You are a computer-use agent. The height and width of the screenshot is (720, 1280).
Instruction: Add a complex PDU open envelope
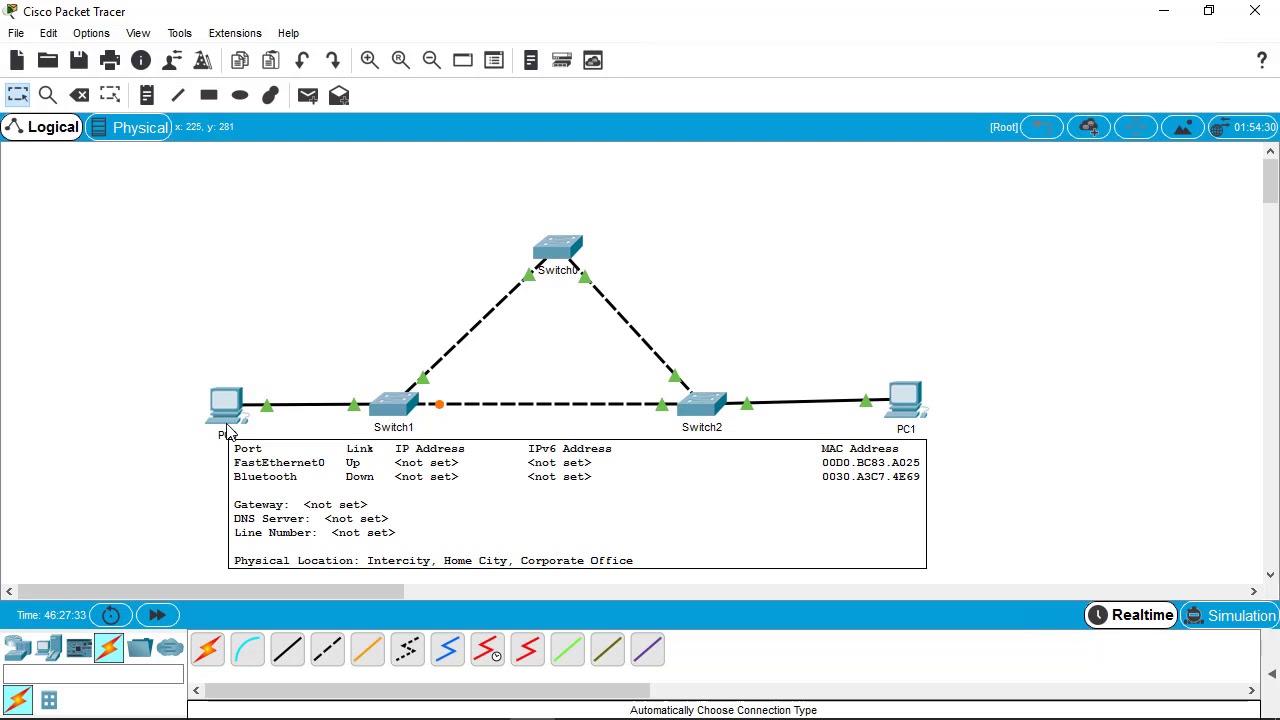pos(339,95)
